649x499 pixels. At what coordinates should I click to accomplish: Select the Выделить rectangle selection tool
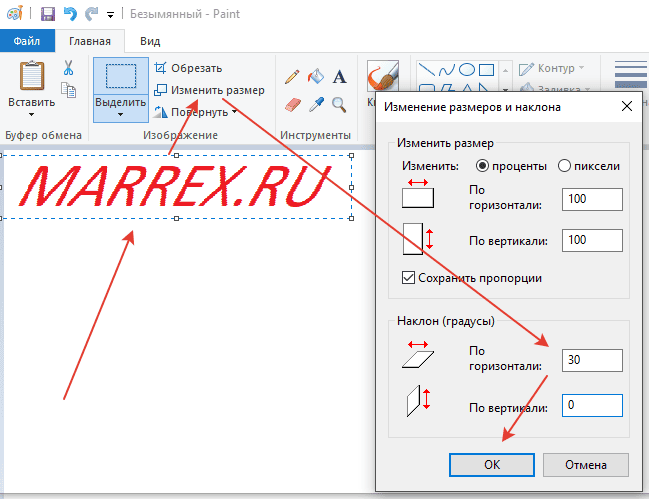[121, 76]
